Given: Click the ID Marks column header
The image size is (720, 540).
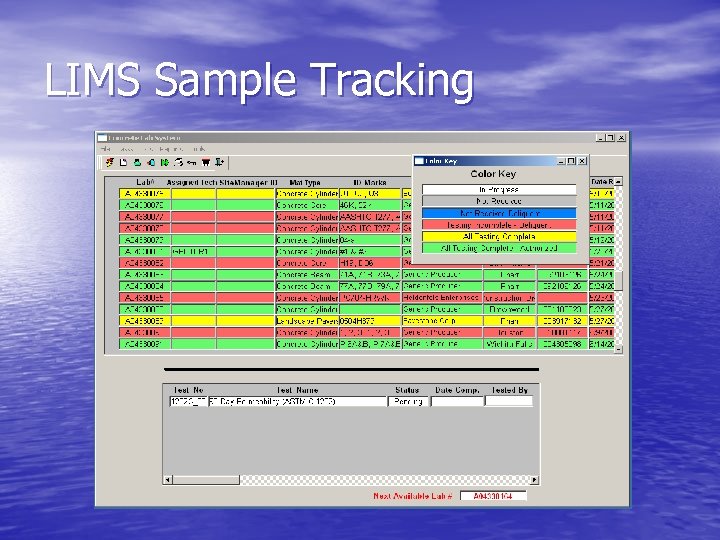Looking at the screenshot, I should click(370, 182).
